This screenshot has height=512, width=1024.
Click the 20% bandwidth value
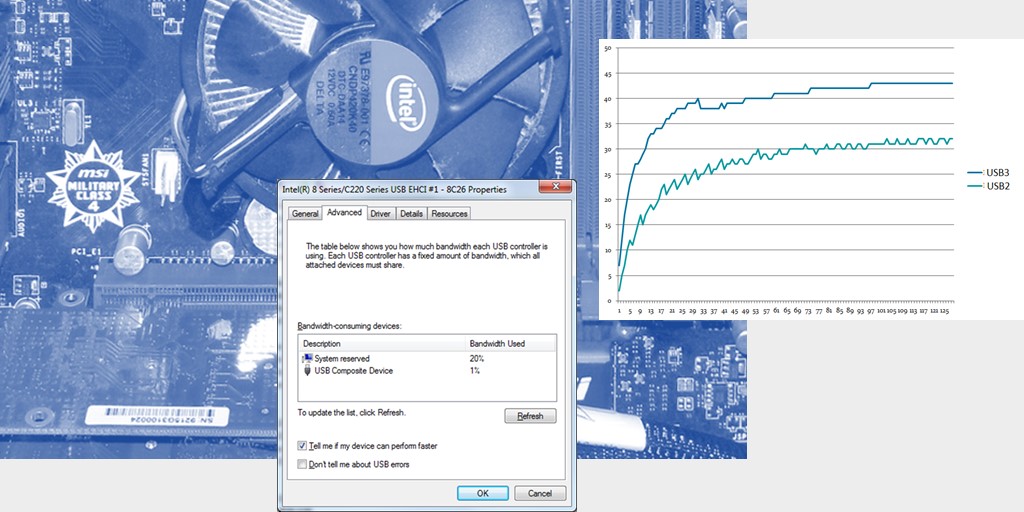[x=477, y=359]
